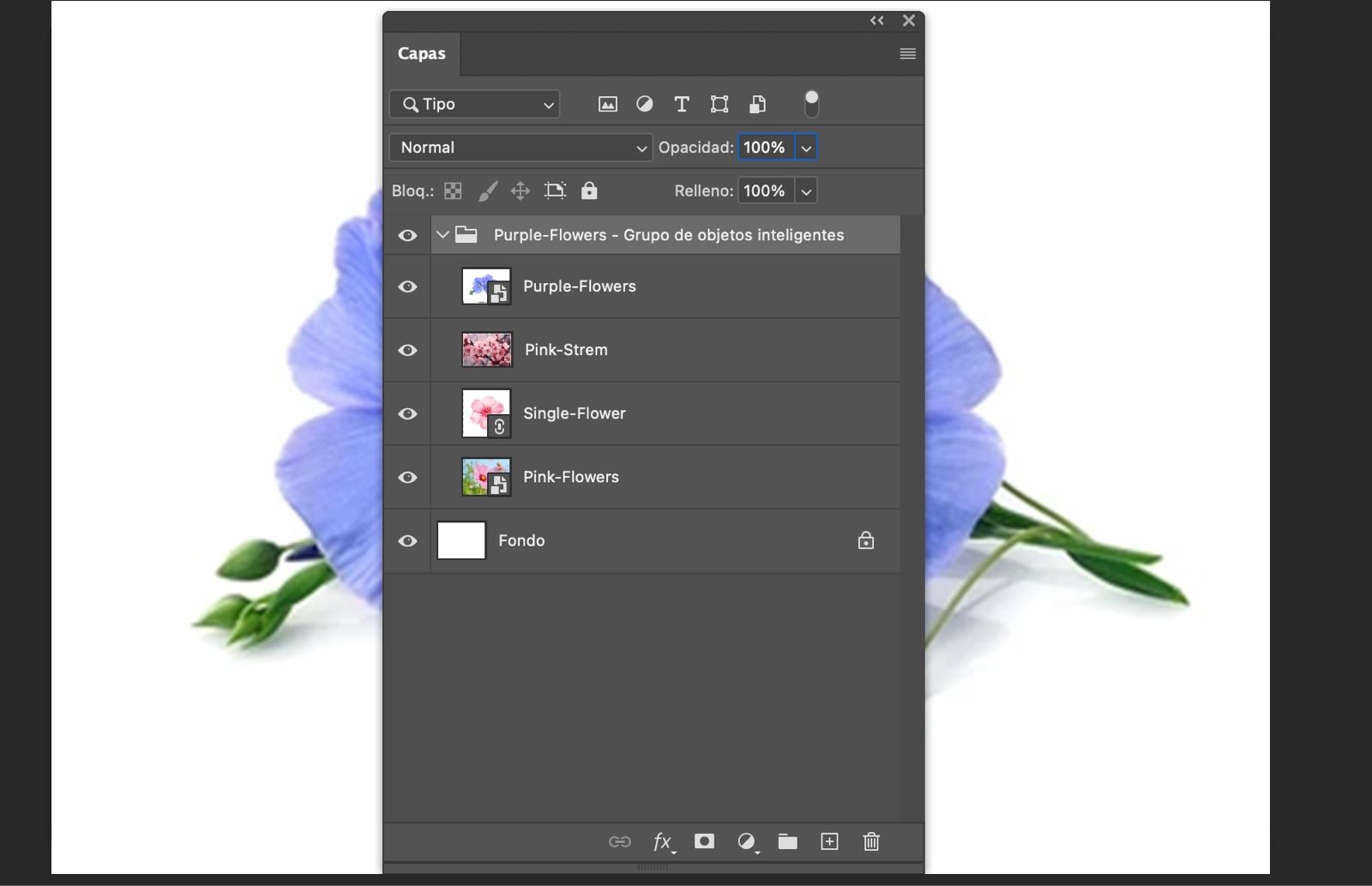1372x886 pixels.
Task: Open the Normal blend mode dropdown
Action: 521,148
